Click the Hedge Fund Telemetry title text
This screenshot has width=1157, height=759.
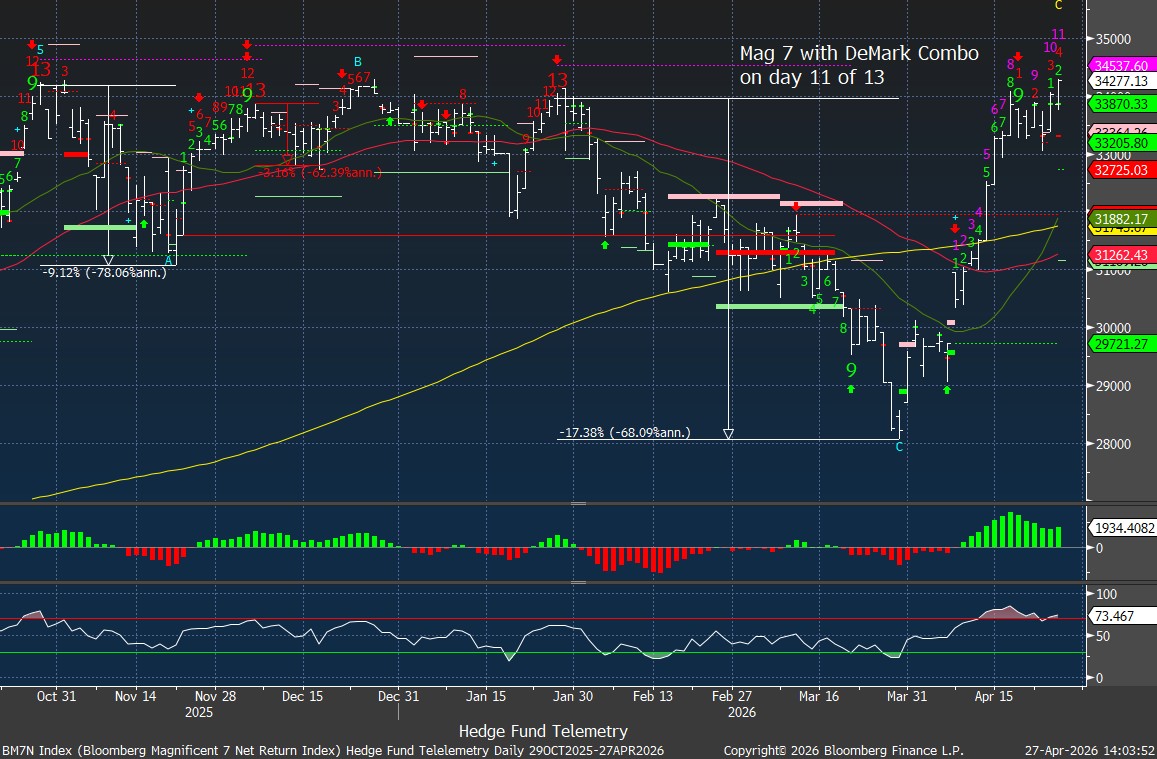[543, 731]
